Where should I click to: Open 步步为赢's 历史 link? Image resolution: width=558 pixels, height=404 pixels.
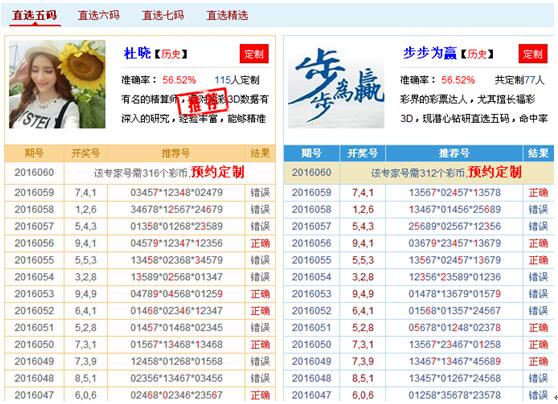coord(477,54)
